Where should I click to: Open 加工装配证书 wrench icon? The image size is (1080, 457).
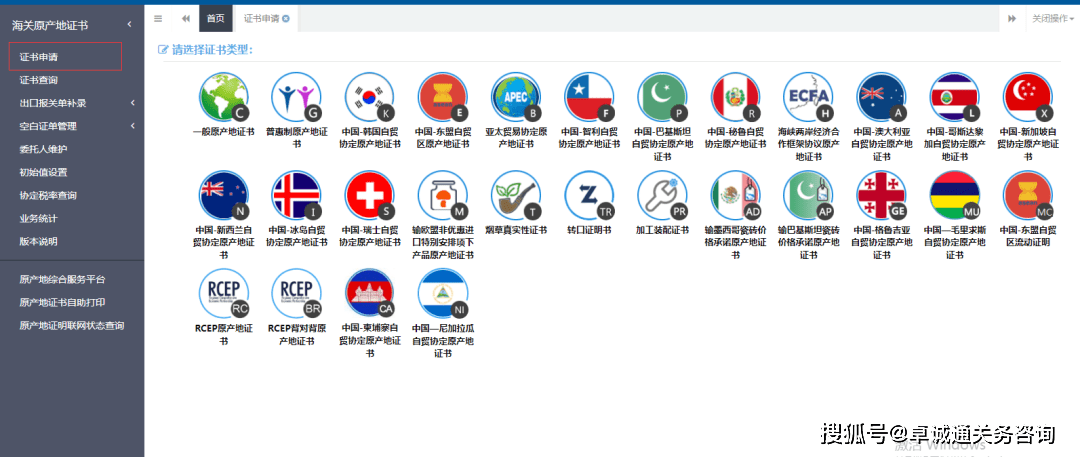[662, 195]
